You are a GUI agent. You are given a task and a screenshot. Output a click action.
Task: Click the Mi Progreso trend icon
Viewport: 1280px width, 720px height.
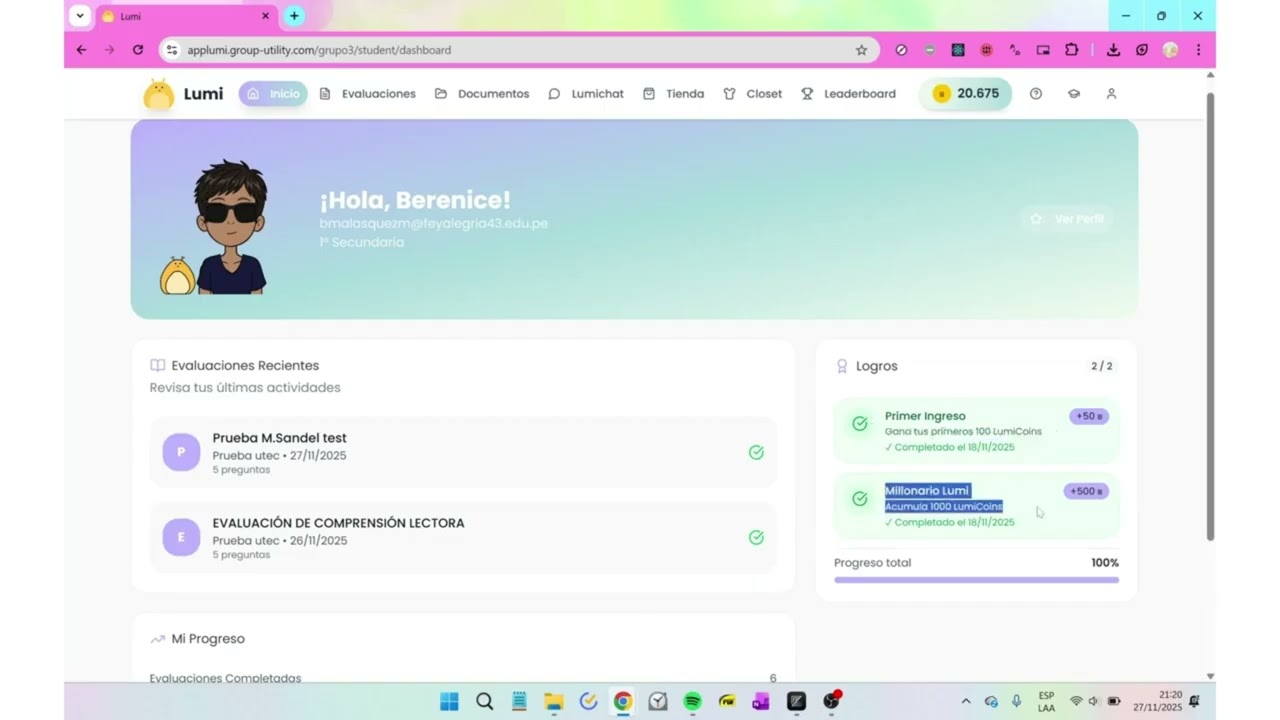157,639
